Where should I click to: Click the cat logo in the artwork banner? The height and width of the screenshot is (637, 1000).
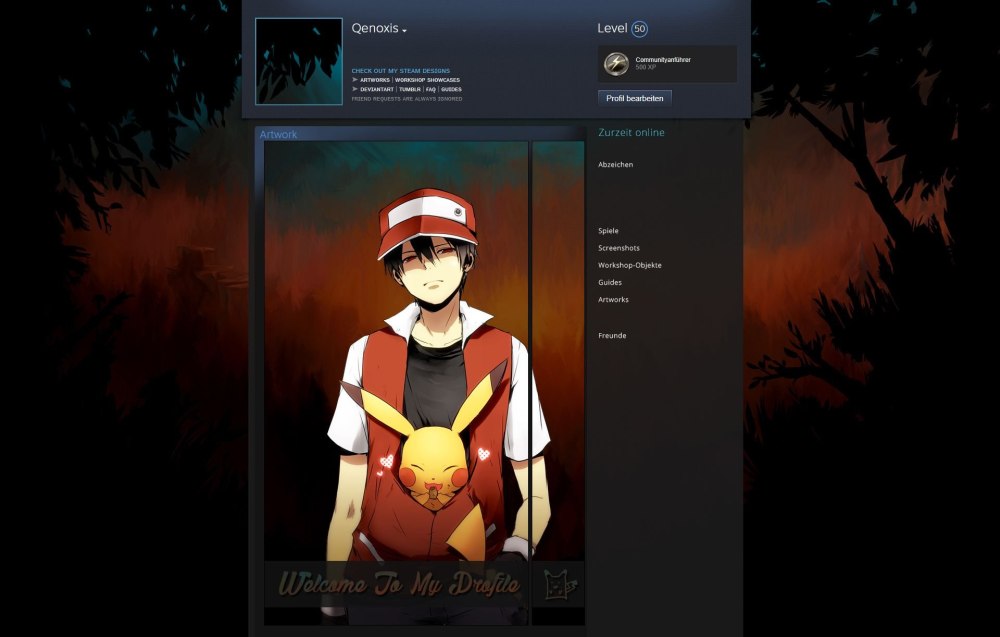tap(559, 585)
